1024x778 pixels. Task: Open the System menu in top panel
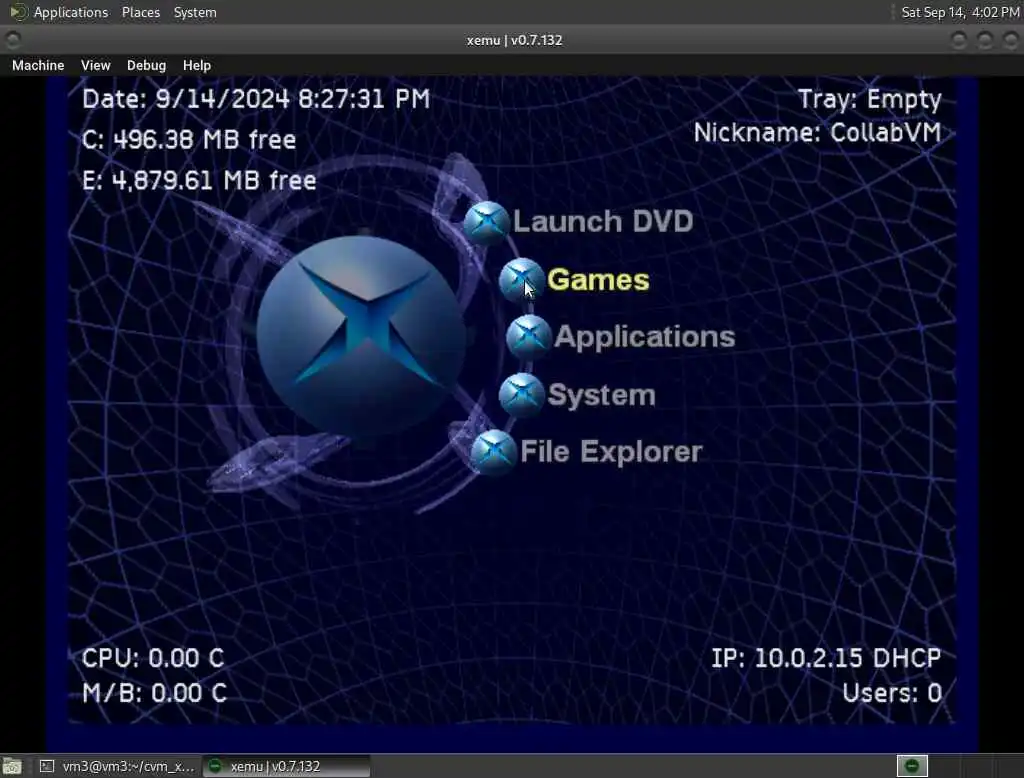pos(195,12)
